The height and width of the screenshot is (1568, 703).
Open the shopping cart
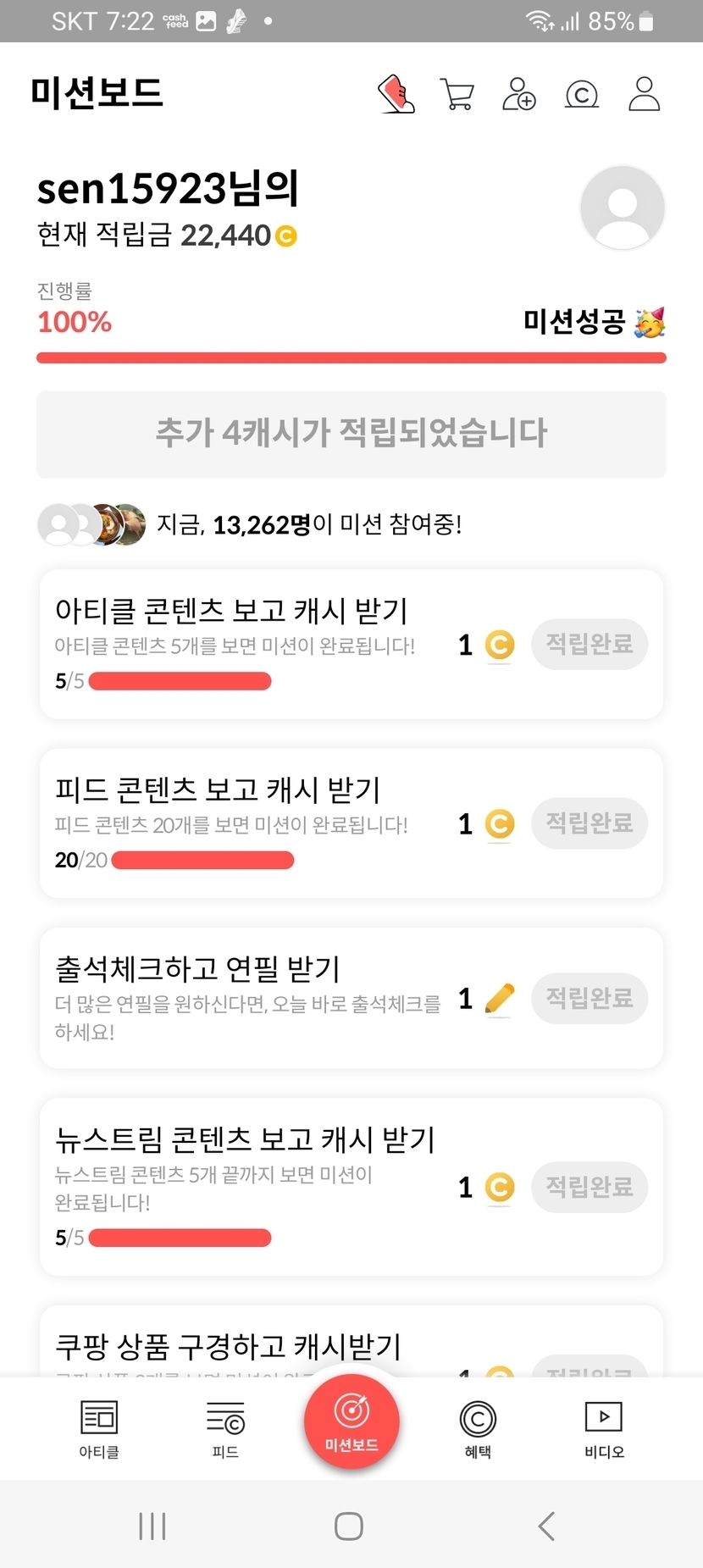pos(457,94)
